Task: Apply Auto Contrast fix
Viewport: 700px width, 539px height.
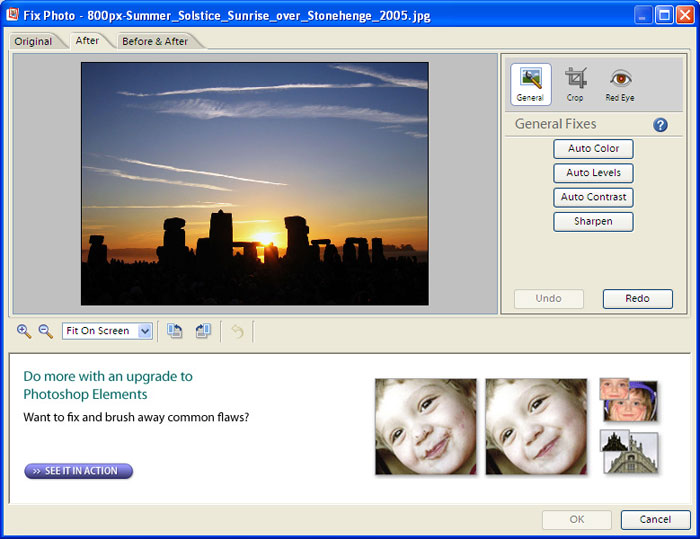Action: pyautogui.click(x=593, y=197)
